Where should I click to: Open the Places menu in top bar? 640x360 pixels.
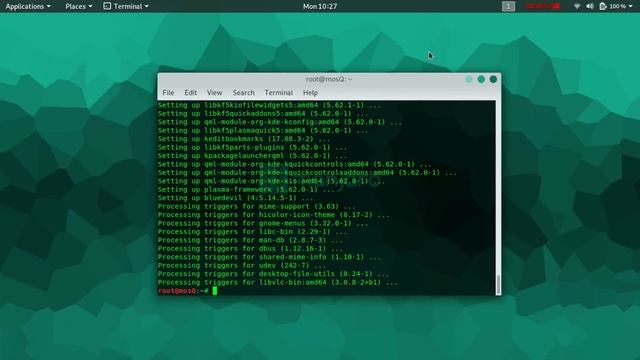[x=79, y=6]
